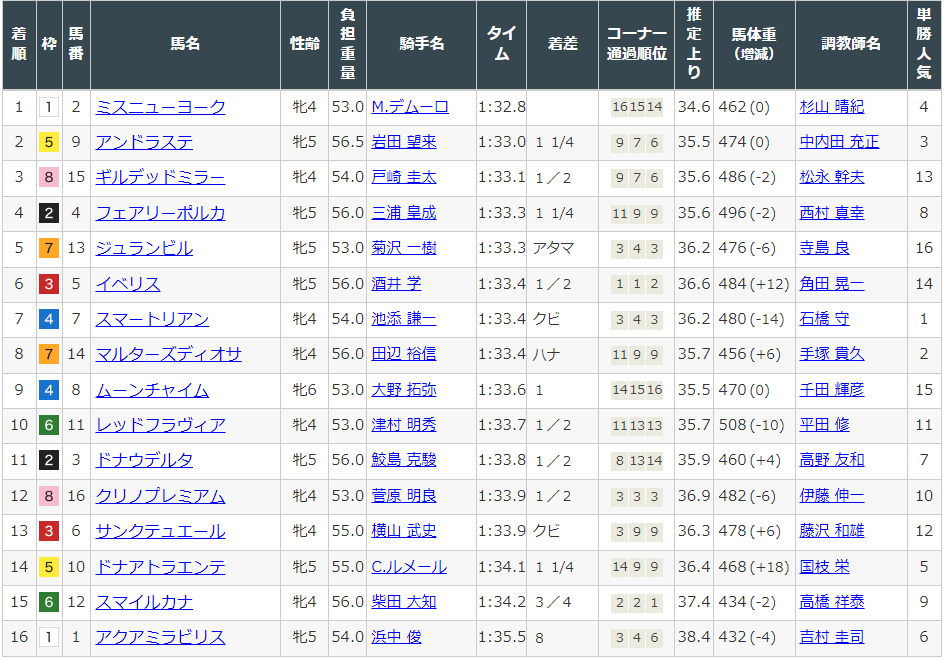
Task: Select the 着差 column header
Action: (562, 45)
